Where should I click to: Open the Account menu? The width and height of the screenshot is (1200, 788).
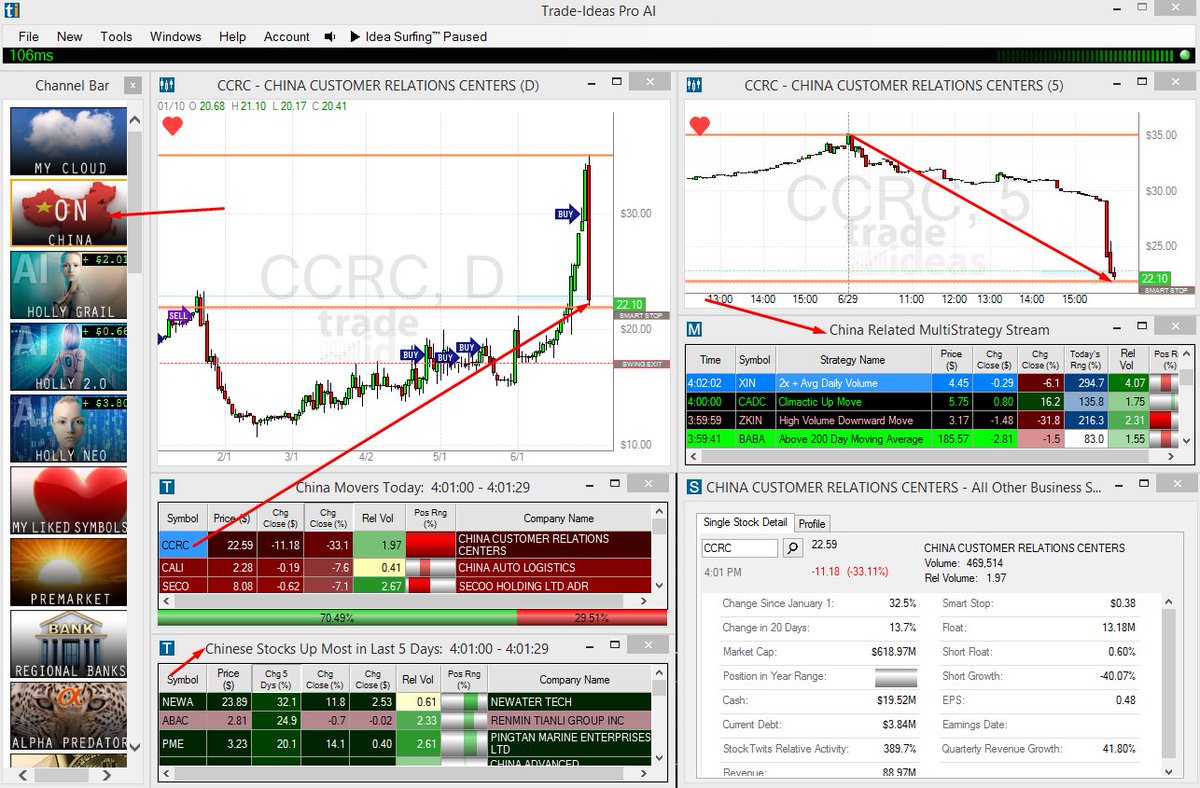click(287, 36)
